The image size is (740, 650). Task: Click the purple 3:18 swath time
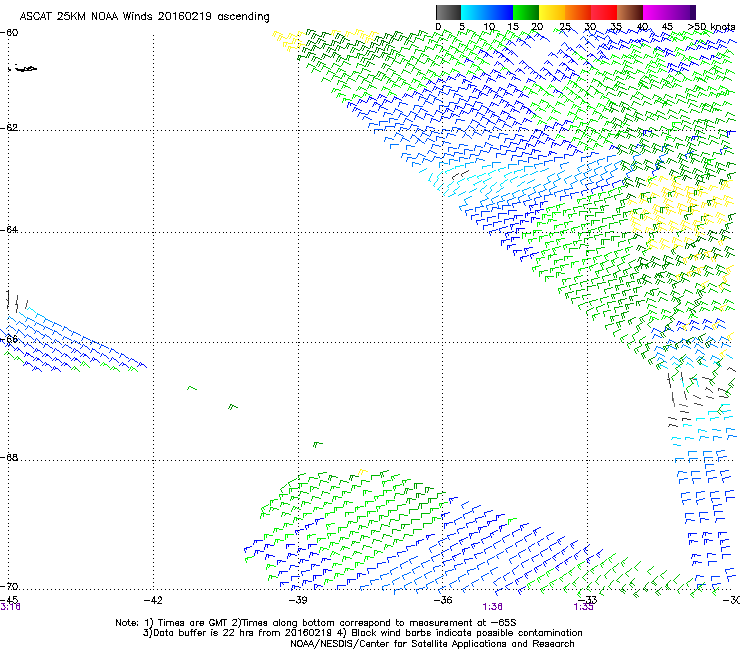(x=10, y=607)
